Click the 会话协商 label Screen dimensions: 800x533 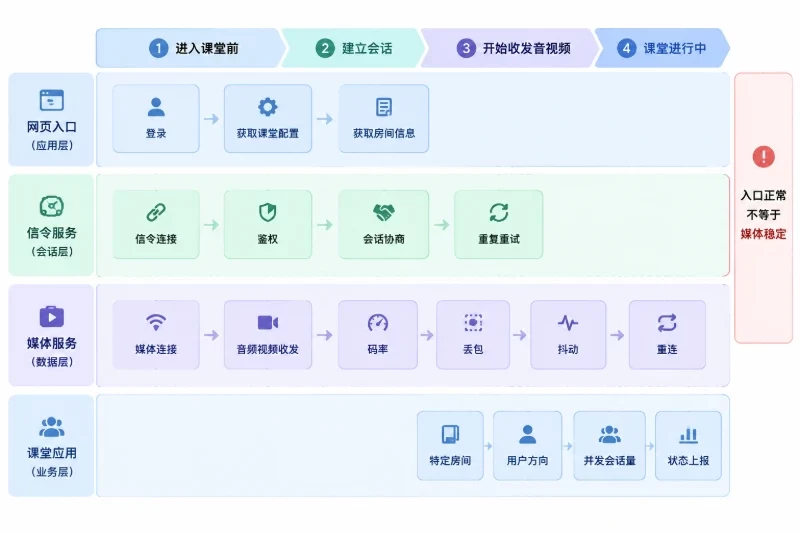384,239
